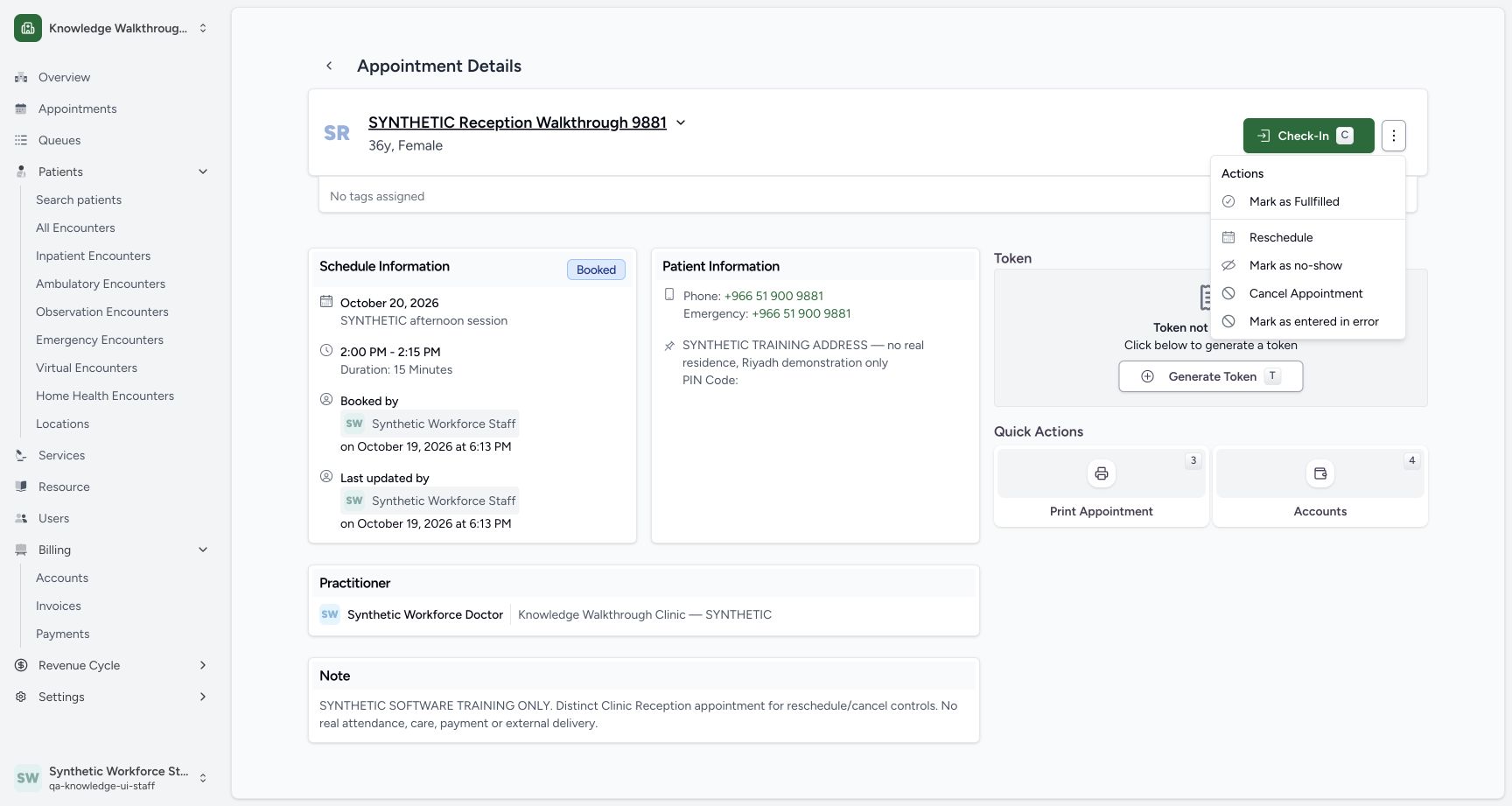Open Search patients in sidebar
Screen dimensions: 1512x806
(79, 200)
